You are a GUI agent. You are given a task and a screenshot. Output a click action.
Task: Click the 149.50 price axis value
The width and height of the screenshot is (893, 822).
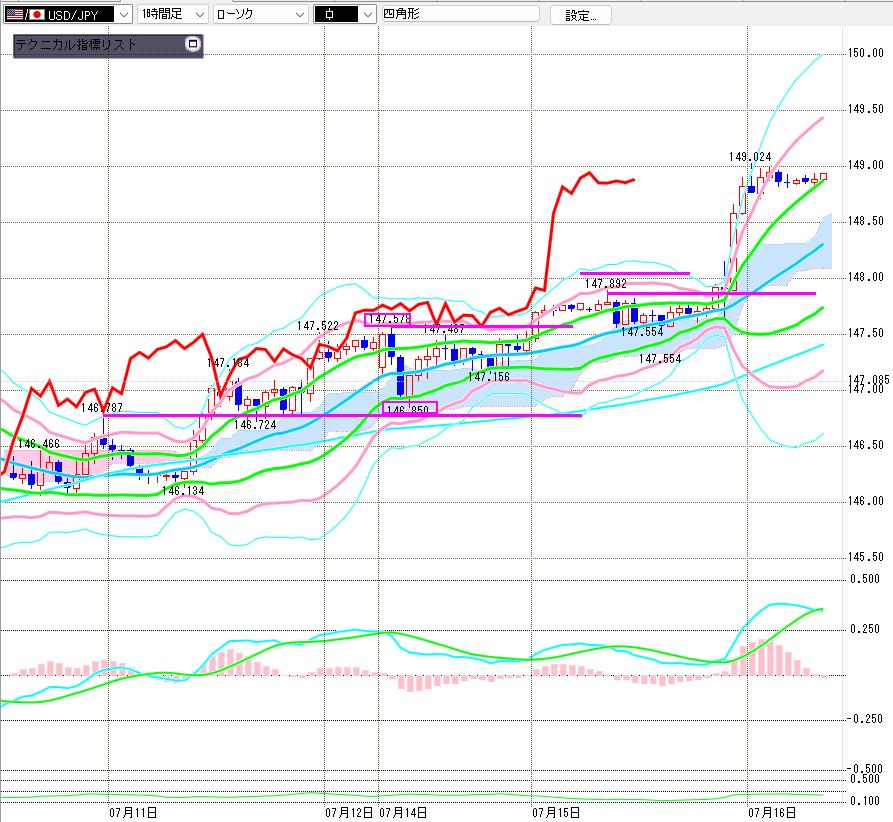(866, 109)
